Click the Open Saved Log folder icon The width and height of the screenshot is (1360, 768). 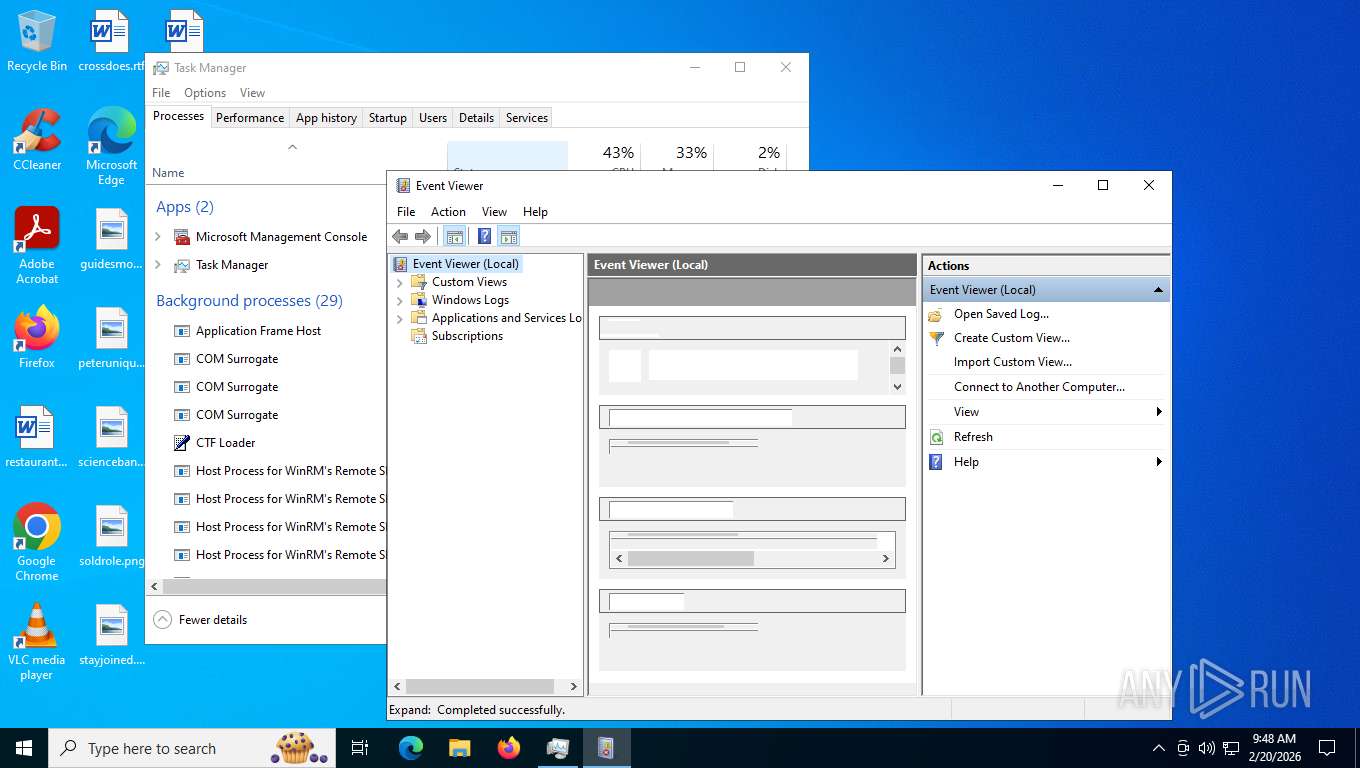pos(936,314)
